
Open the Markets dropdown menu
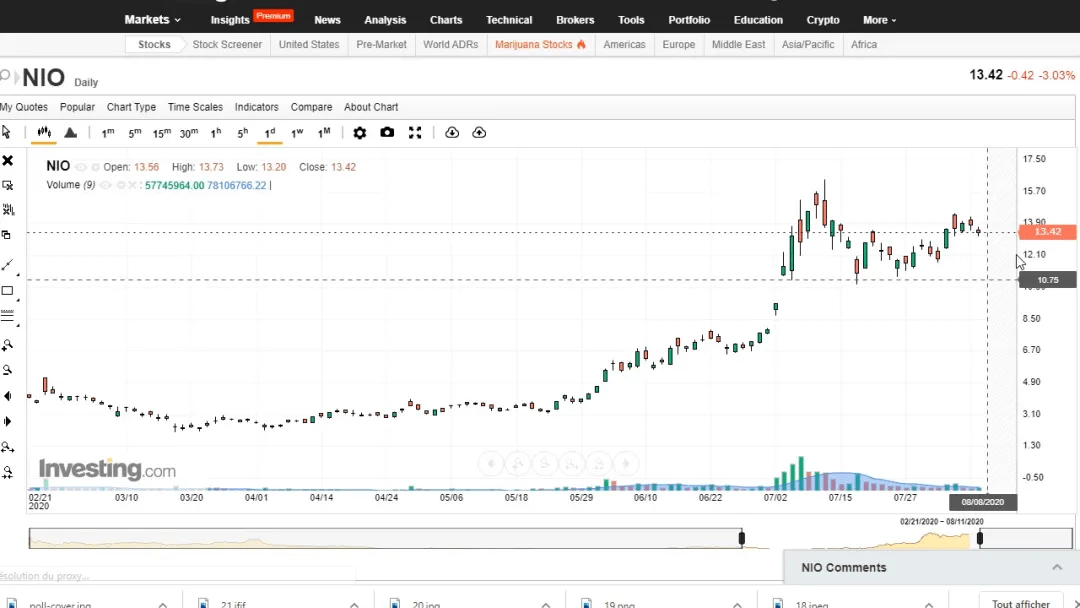pos(152,20)
